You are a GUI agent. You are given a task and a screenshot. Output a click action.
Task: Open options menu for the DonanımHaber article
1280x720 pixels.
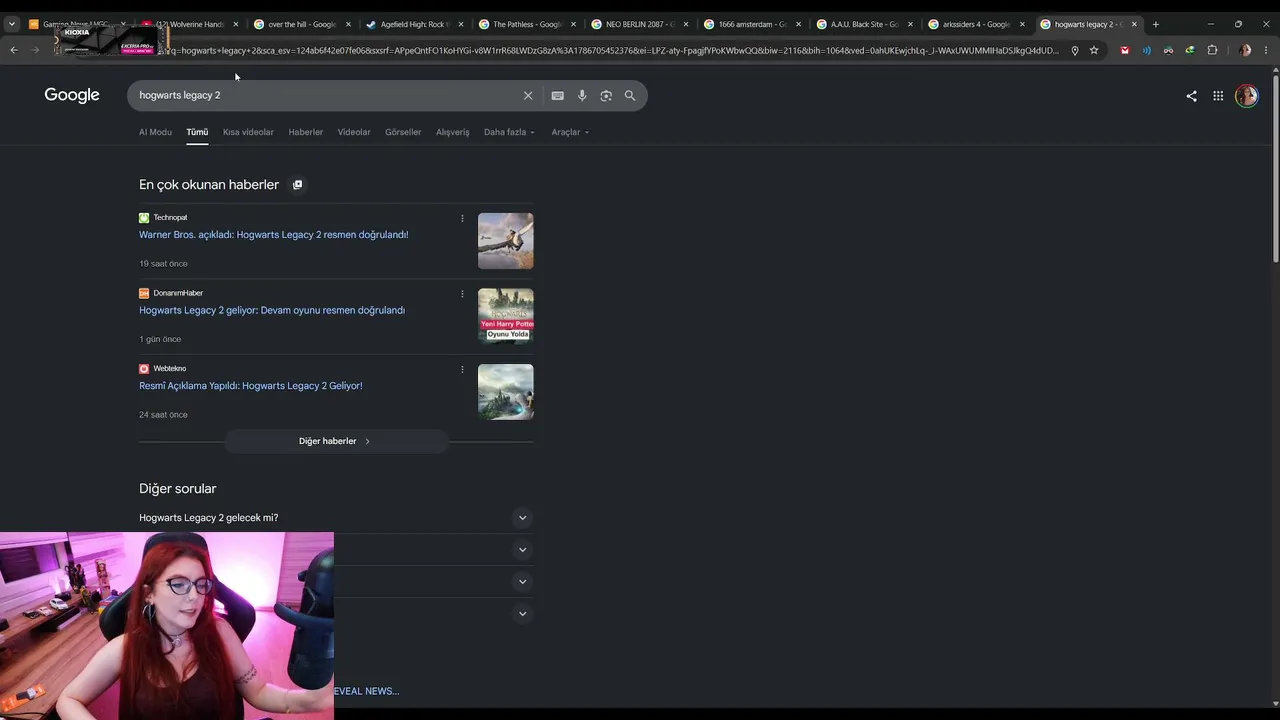point(462,294)
